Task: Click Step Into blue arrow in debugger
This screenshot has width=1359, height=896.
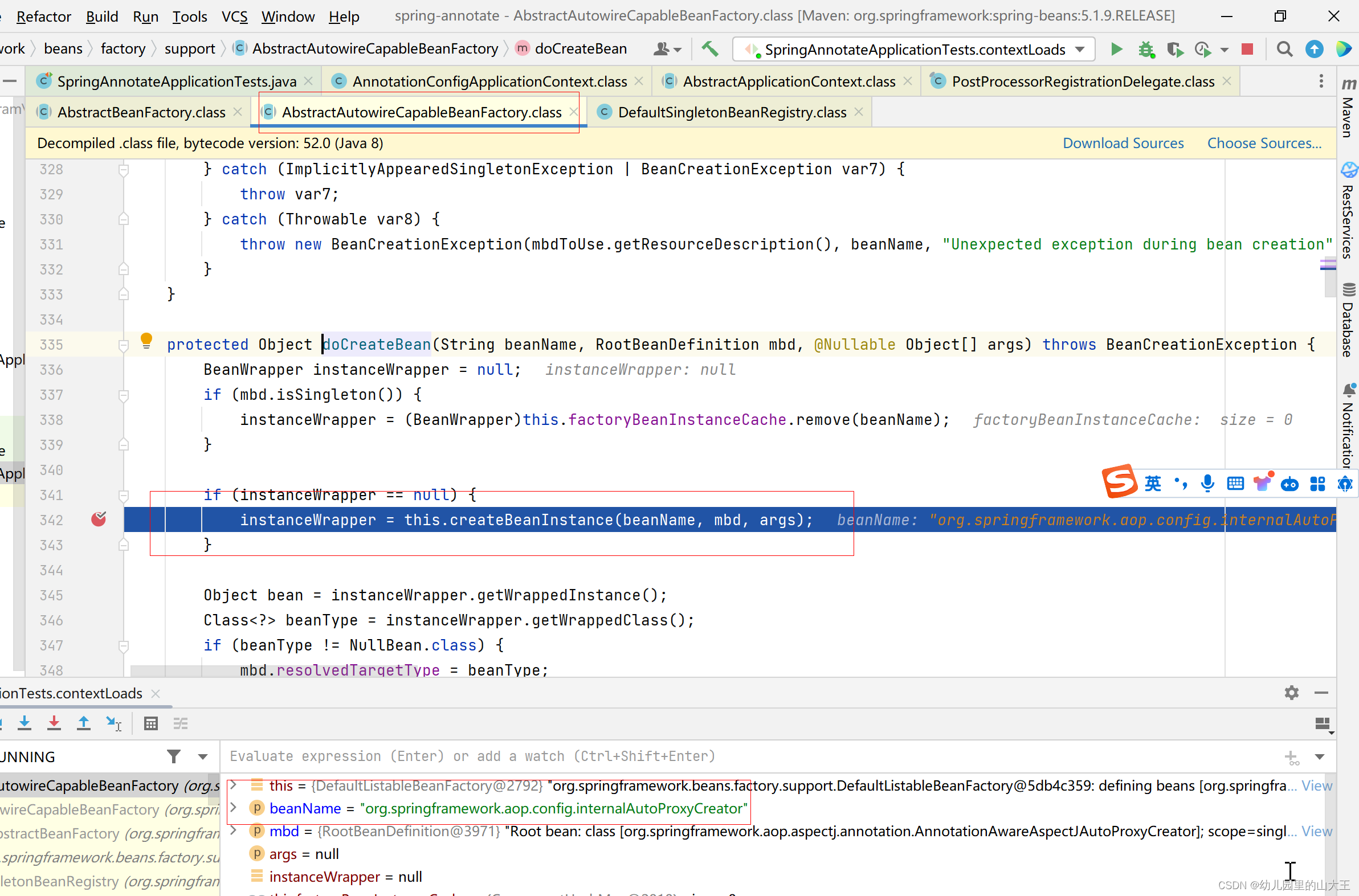Action: (25, 723)
